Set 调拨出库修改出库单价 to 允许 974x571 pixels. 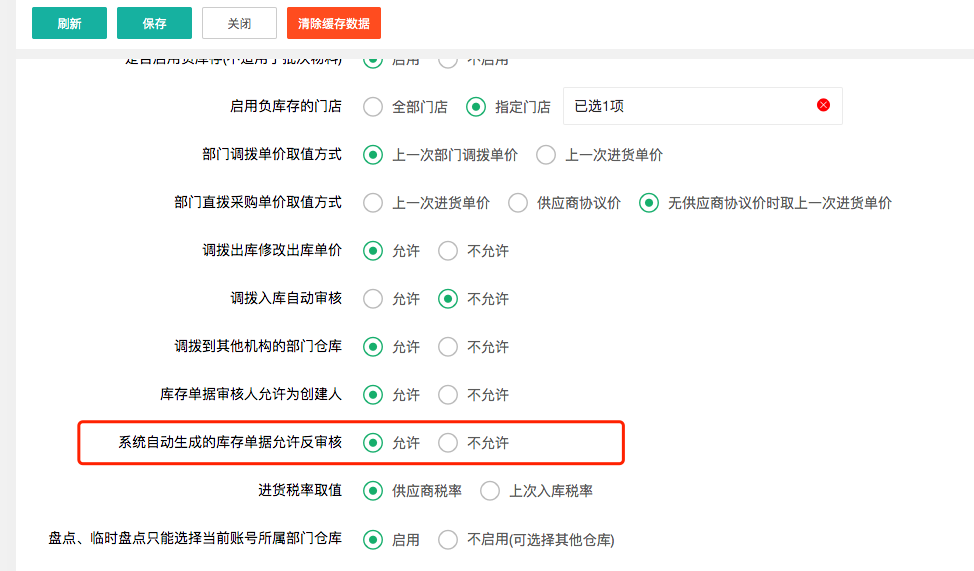click(x=373, y=251)
